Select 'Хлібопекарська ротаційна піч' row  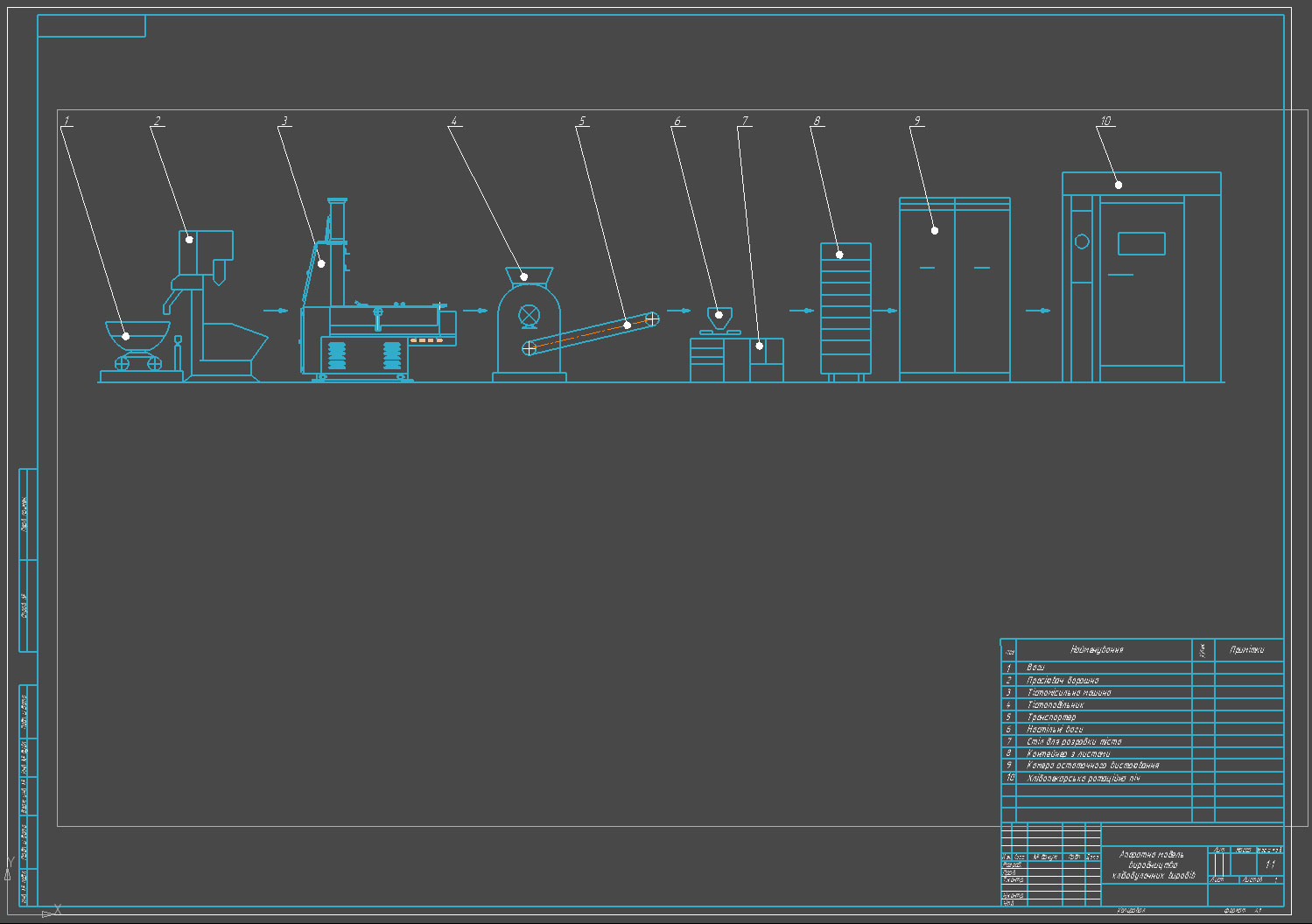click(x=1084, y=778)
